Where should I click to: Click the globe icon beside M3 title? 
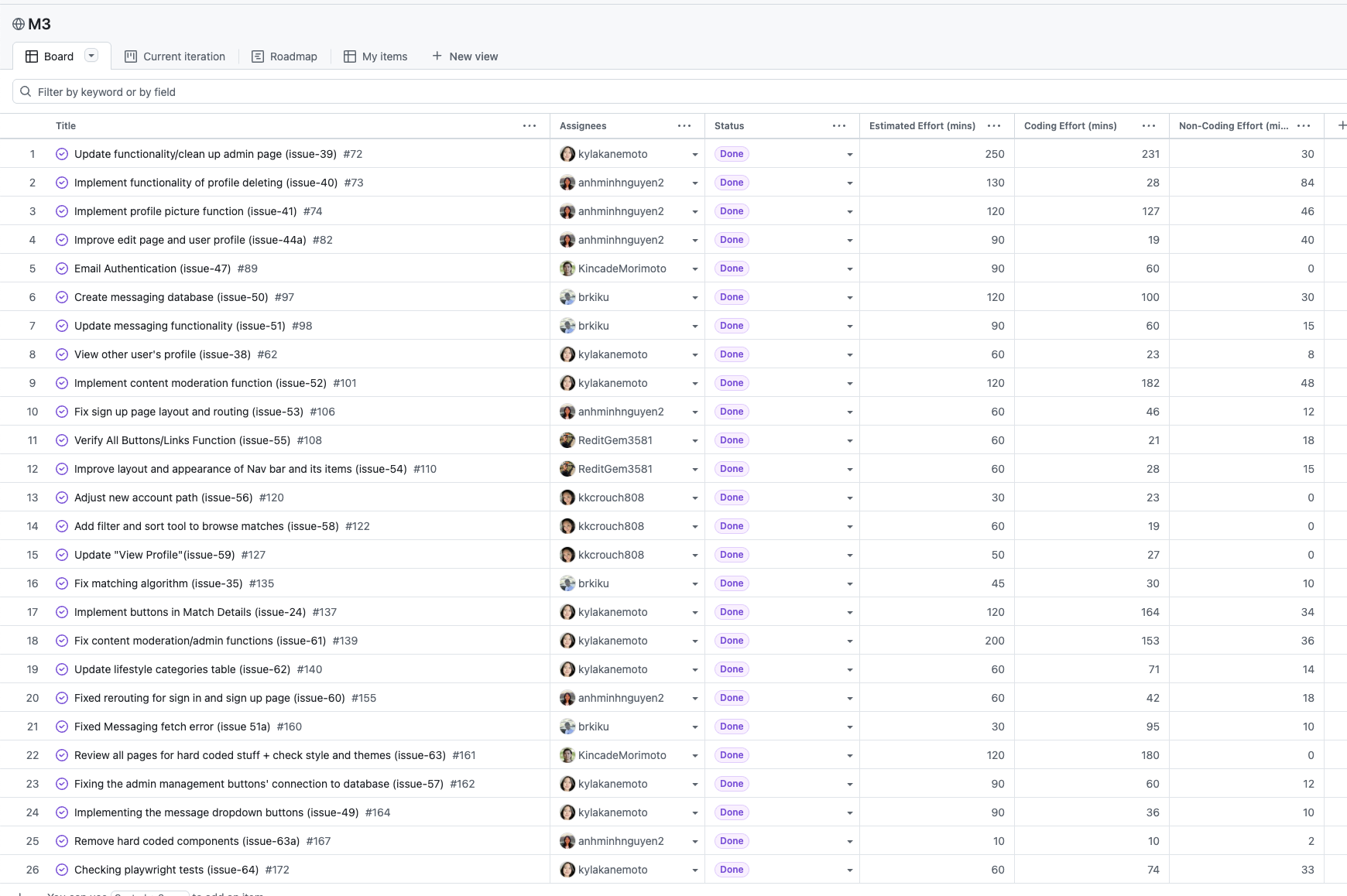pos(19,24)
